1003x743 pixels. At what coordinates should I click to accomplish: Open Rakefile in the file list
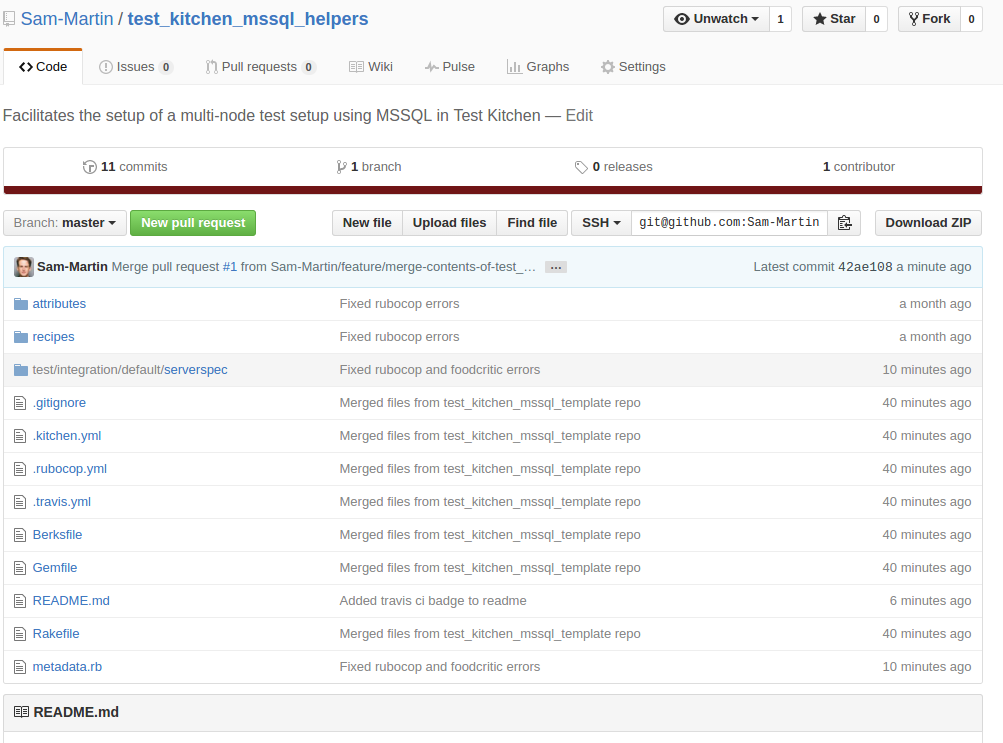click(56, 634)
